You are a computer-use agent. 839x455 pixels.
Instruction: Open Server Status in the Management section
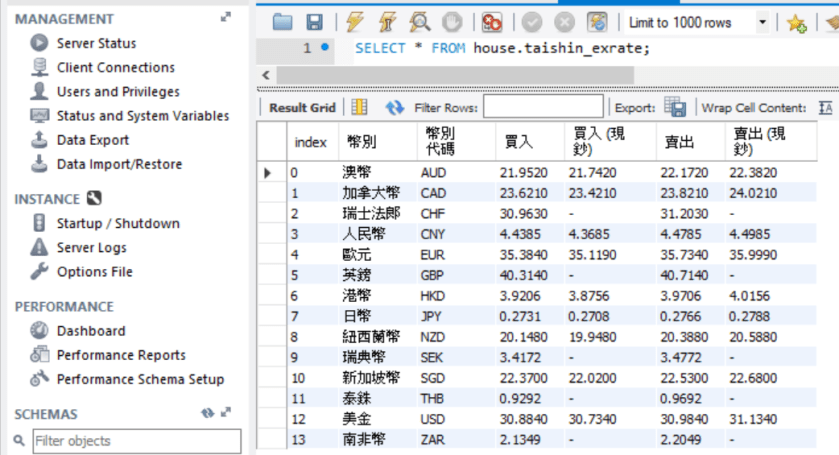(96, 43)
